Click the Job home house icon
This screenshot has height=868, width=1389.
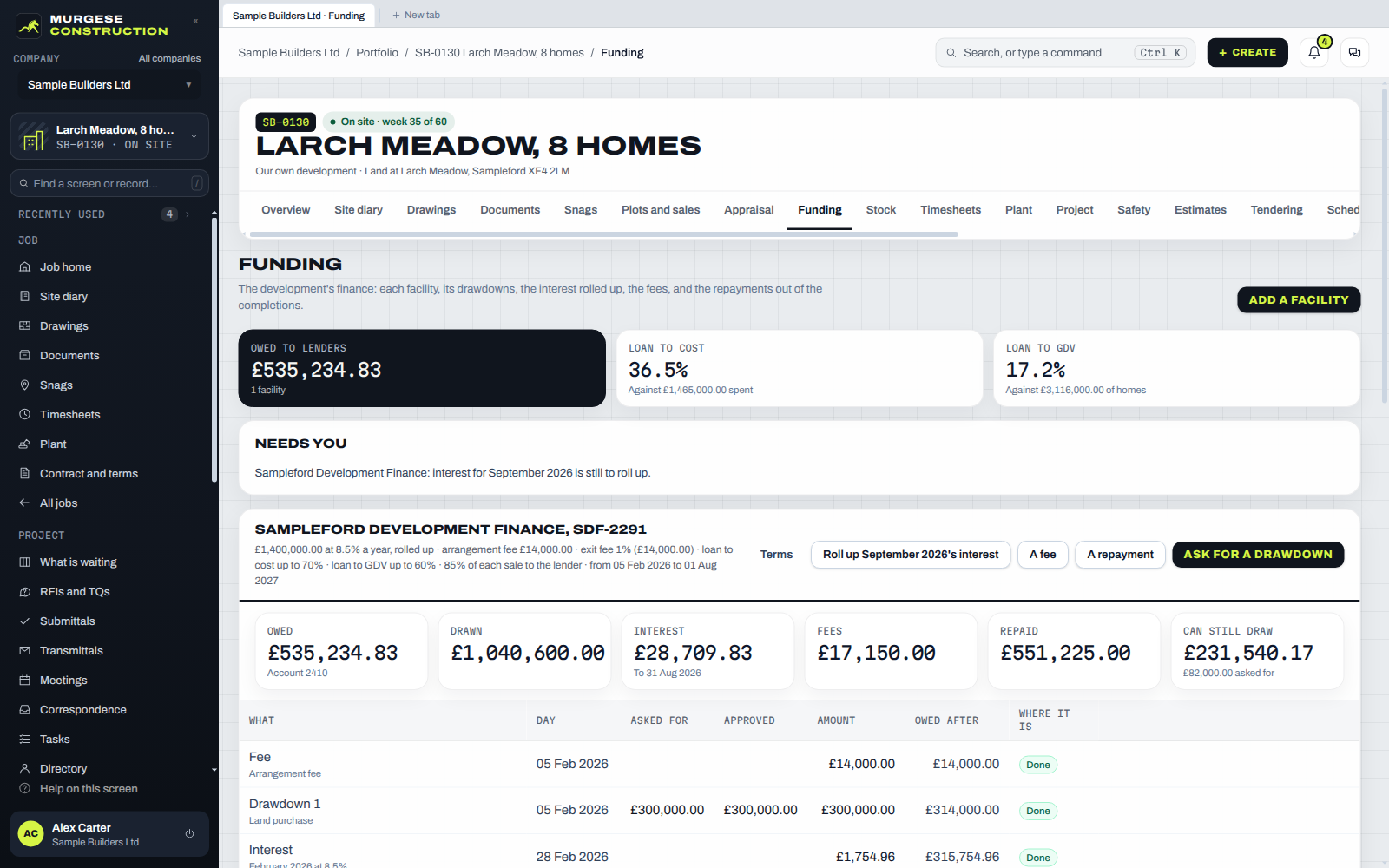(x=24, y=267)
